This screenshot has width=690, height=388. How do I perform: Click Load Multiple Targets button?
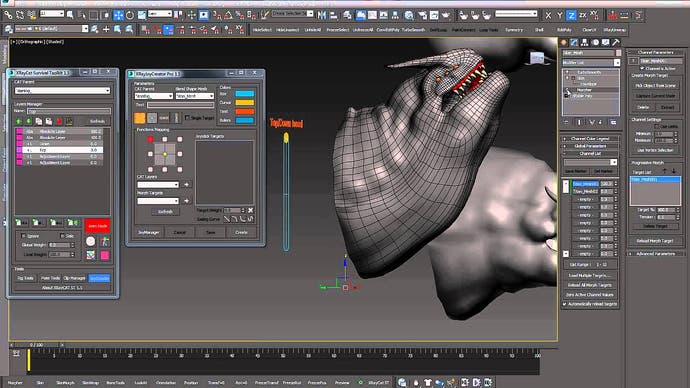[x=590, y=275]
